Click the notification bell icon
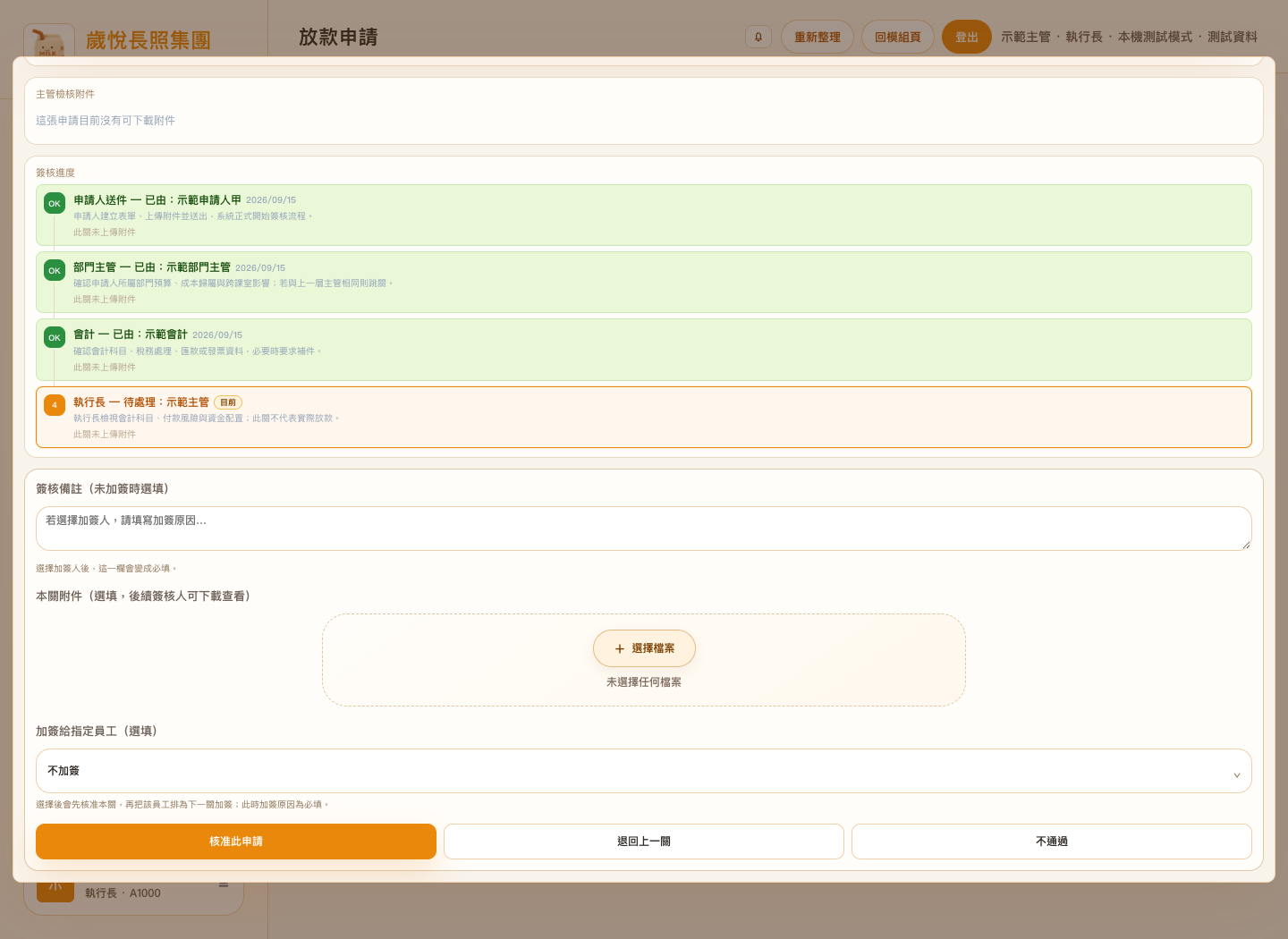1288x939 pixels. pos(758,37)
